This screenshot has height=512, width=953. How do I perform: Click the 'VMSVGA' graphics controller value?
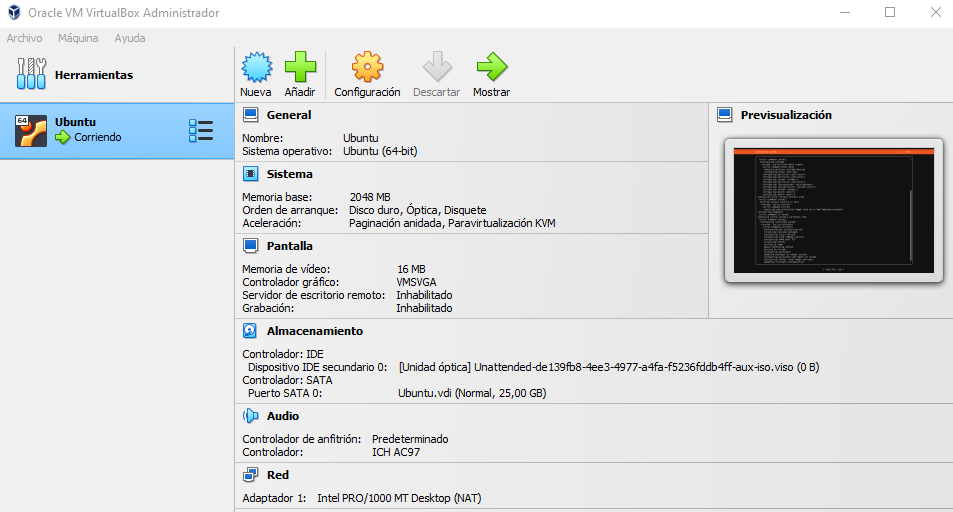416,282
